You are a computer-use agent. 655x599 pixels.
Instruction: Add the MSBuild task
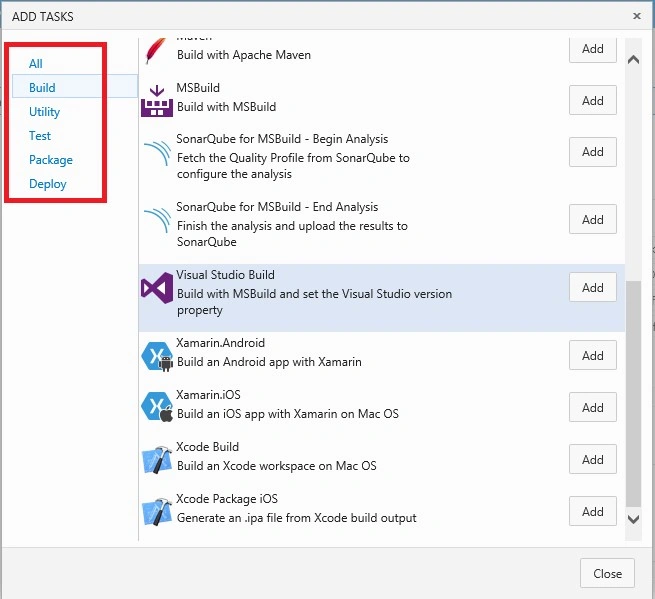[592, 100]
